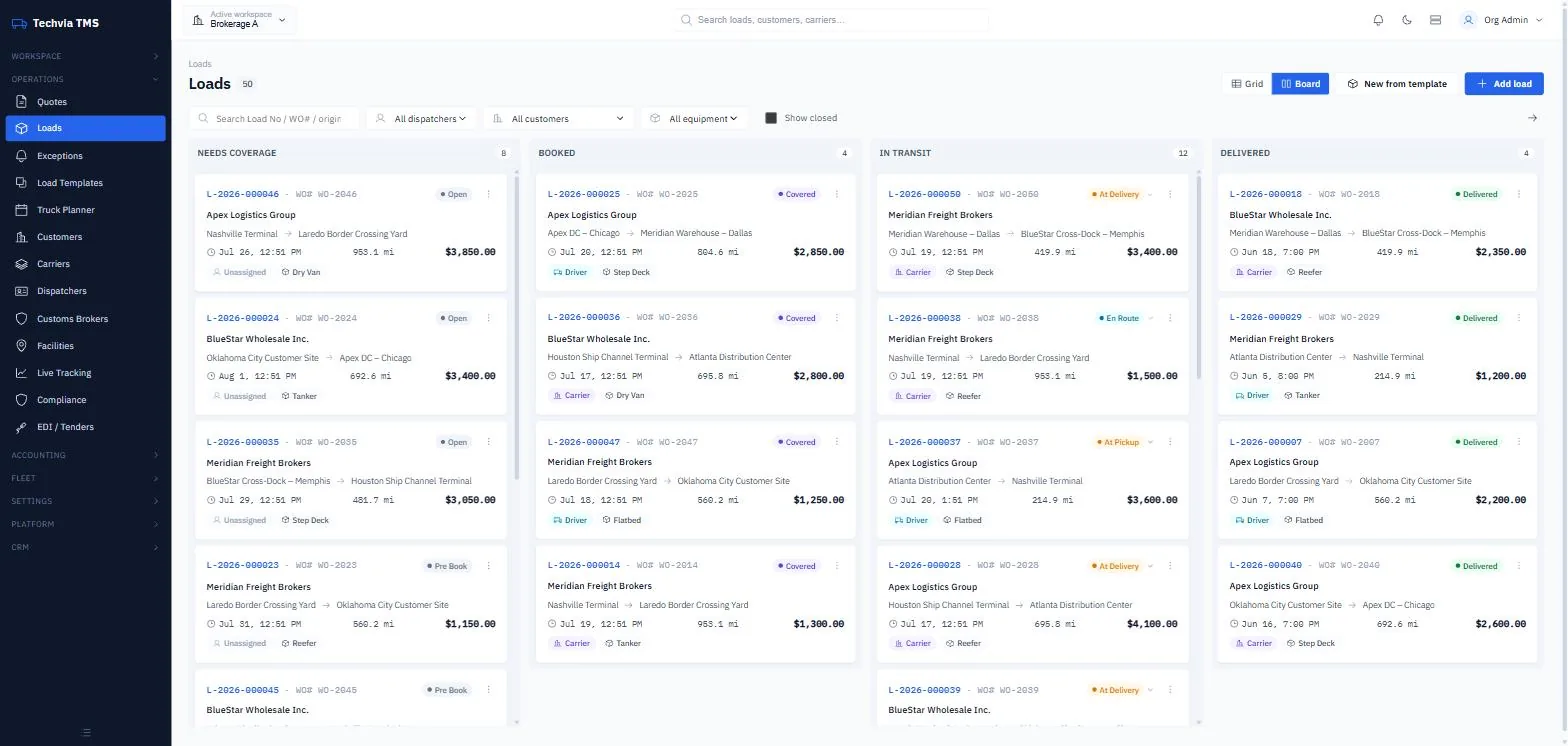
Task: Open Customs Brokers in the sidebar
Action: click(85, 319)
